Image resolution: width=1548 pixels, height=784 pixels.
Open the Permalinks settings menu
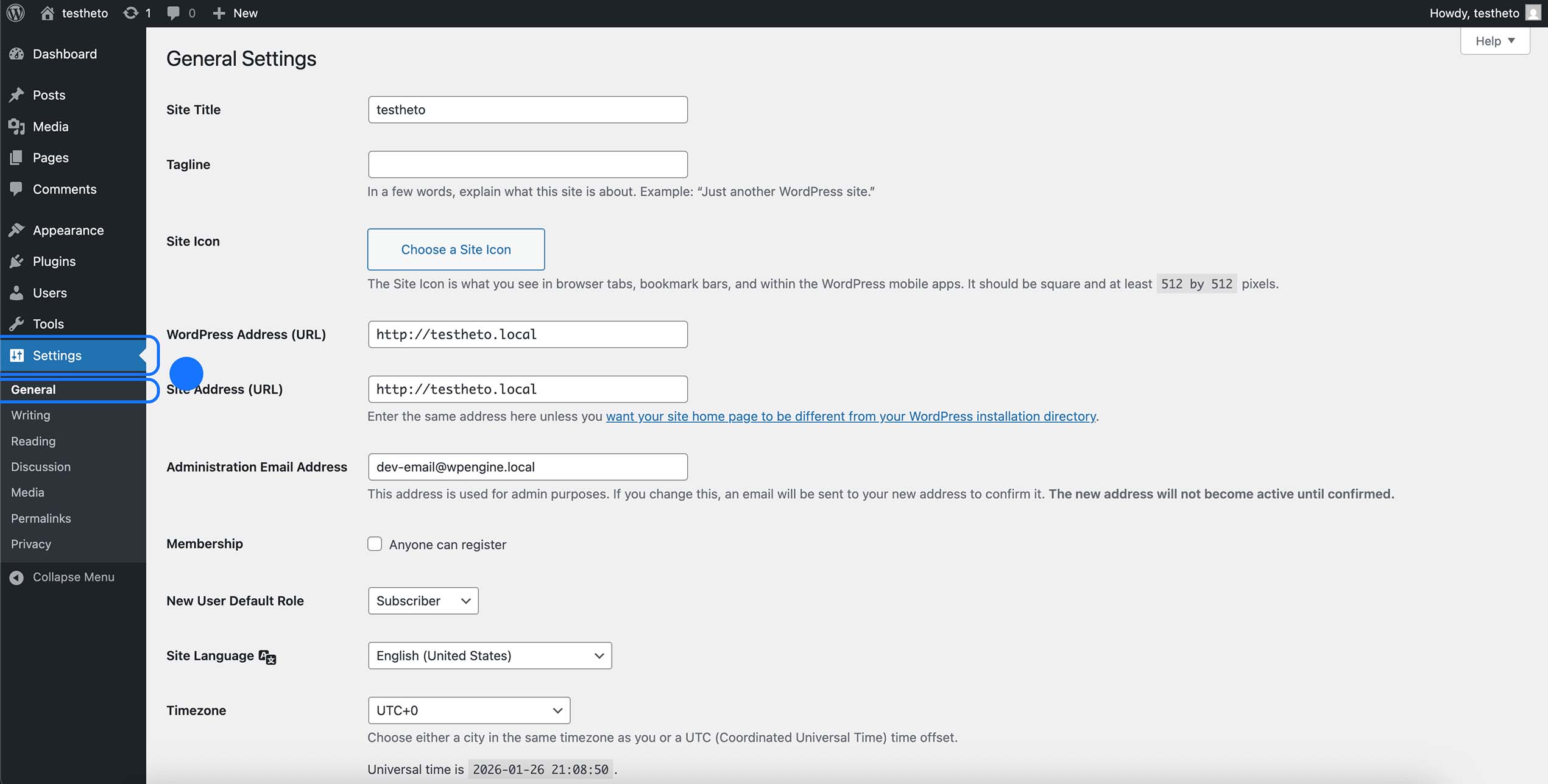click(40, 518)
